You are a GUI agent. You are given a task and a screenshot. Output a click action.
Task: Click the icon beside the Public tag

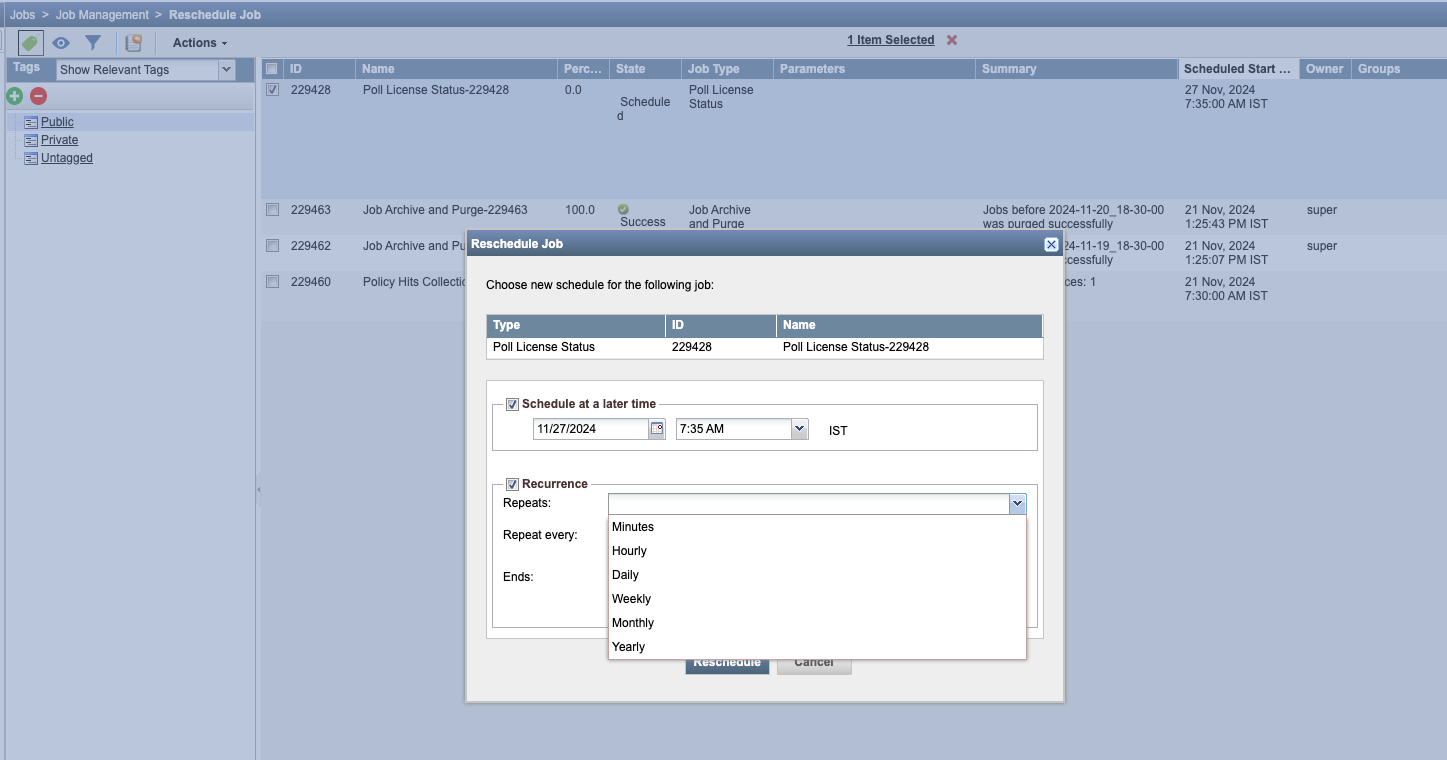pyautogui.click(x=31, y=122)
